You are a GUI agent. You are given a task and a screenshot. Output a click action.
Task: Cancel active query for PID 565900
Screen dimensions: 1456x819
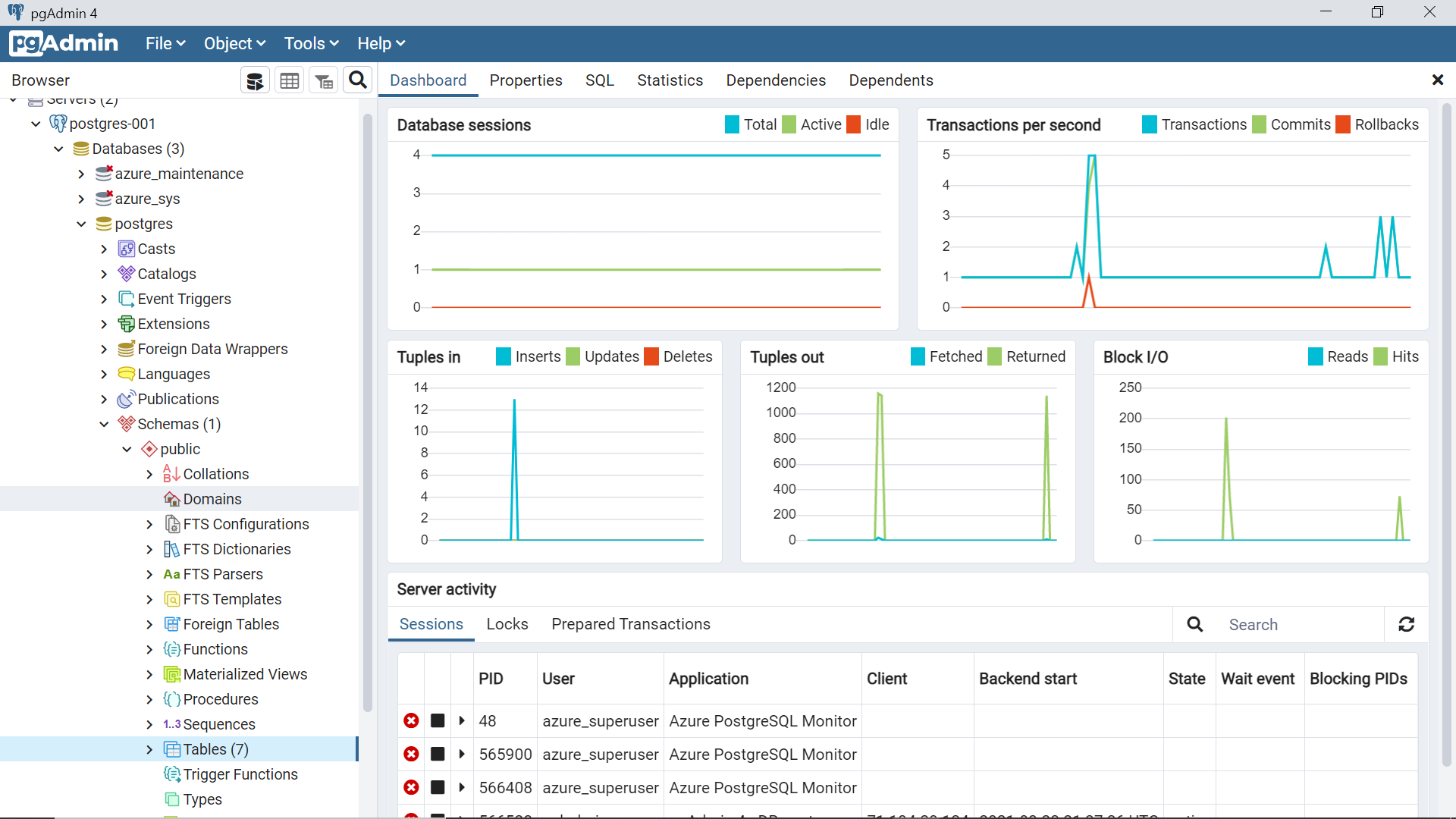[x=438, y=754]
